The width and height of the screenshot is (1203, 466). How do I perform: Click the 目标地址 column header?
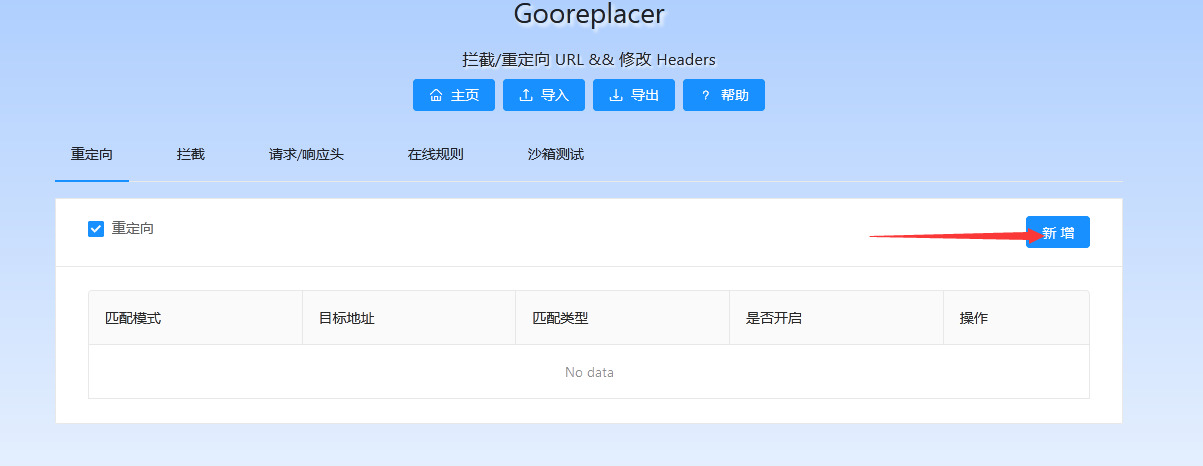(409, 318)
